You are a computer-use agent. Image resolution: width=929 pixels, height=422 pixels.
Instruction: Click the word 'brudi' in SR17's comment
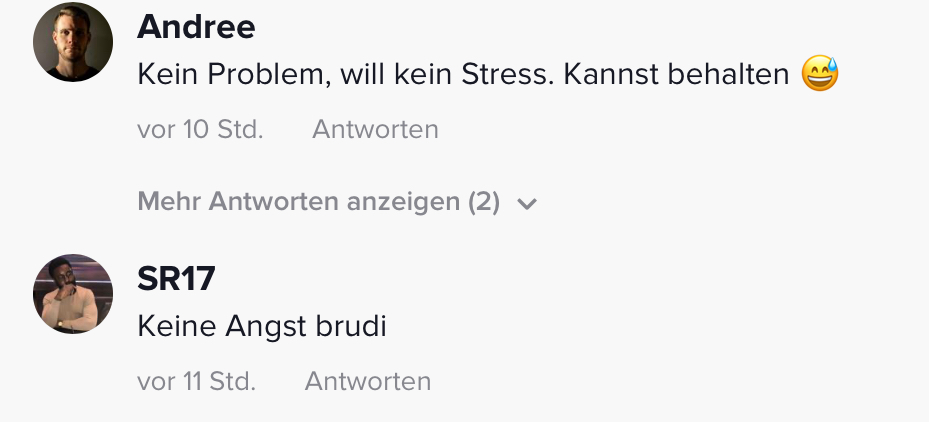click(351, 327)
